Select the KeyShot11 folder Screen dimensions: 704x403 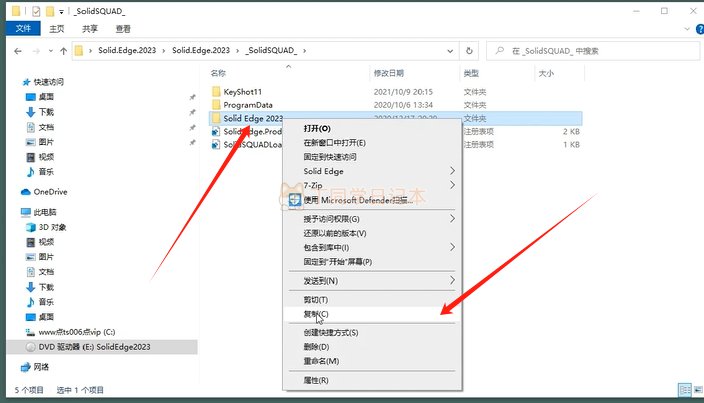coord(242,92)
